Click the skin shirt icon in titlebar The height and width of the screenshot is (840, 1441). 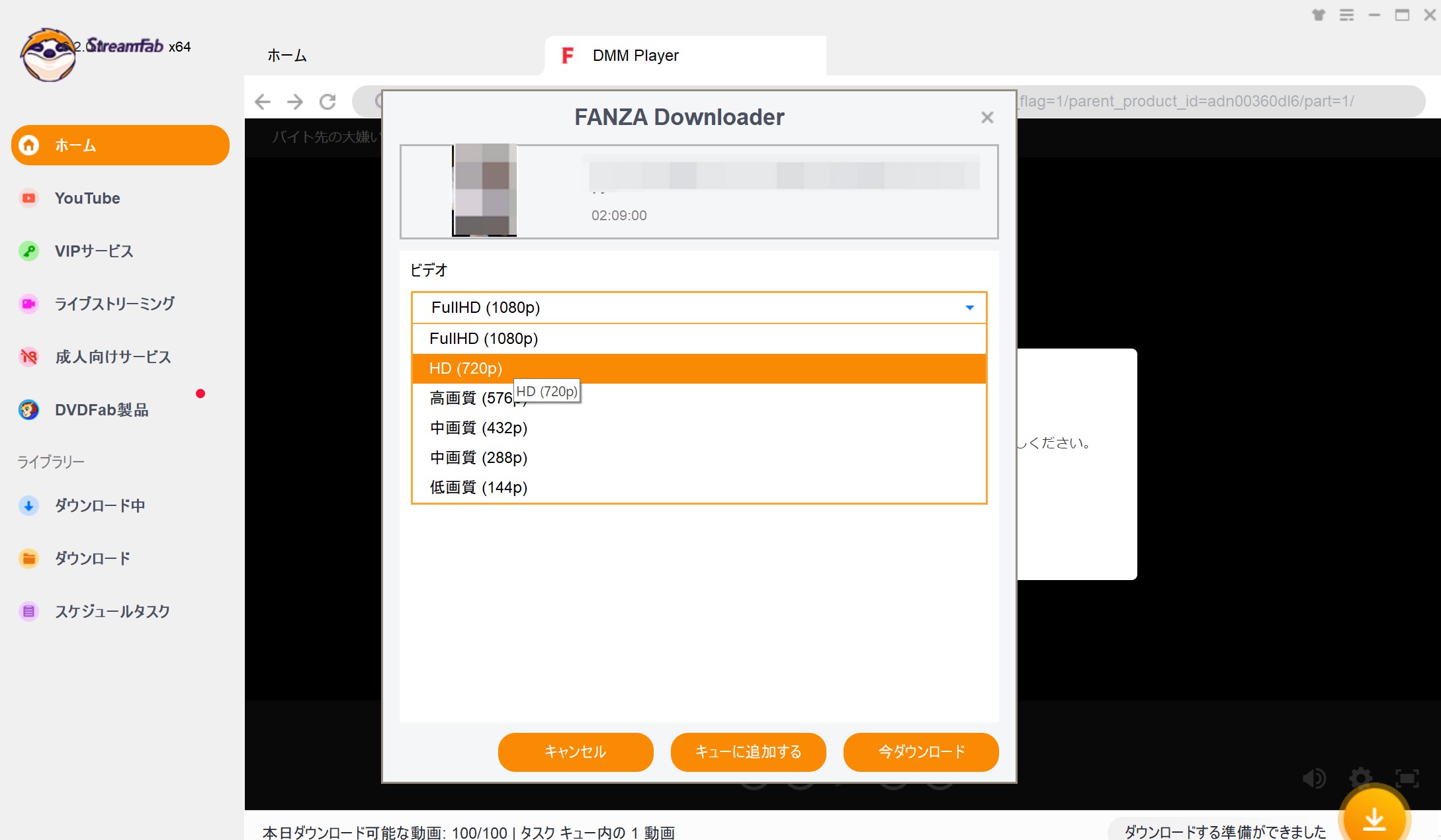click(x=1319, y=15)
